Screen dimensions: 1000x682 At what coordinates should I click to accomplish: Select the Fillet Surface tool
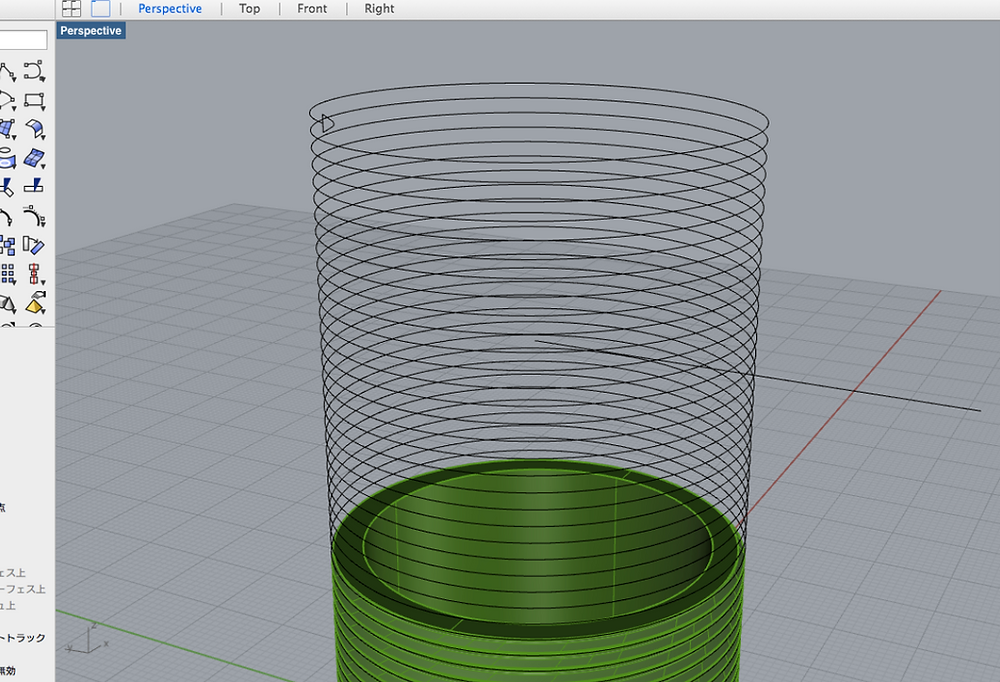click(34, 129)
